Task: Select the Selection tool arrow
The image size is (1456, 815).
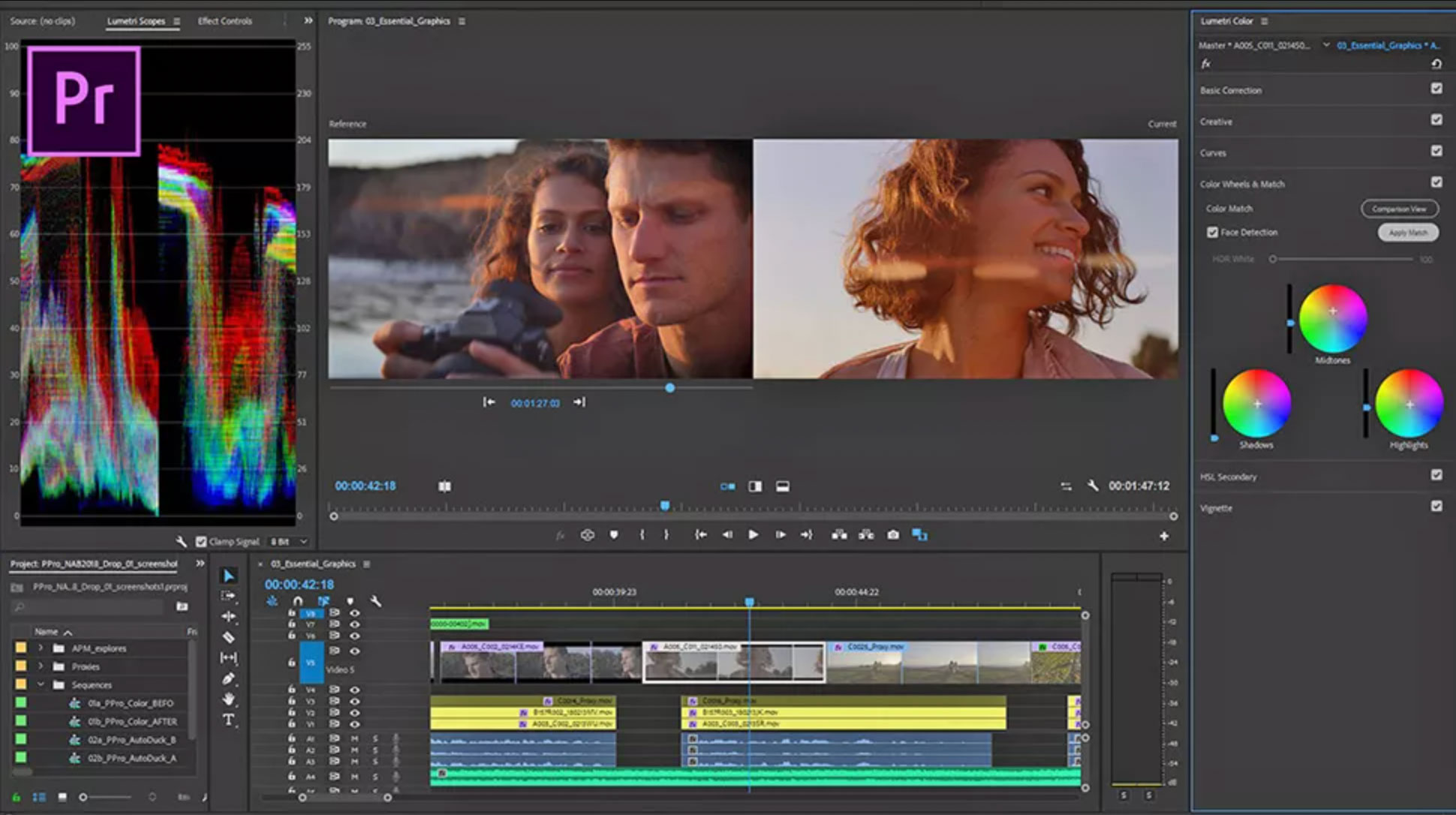Action: coord(229,576)
